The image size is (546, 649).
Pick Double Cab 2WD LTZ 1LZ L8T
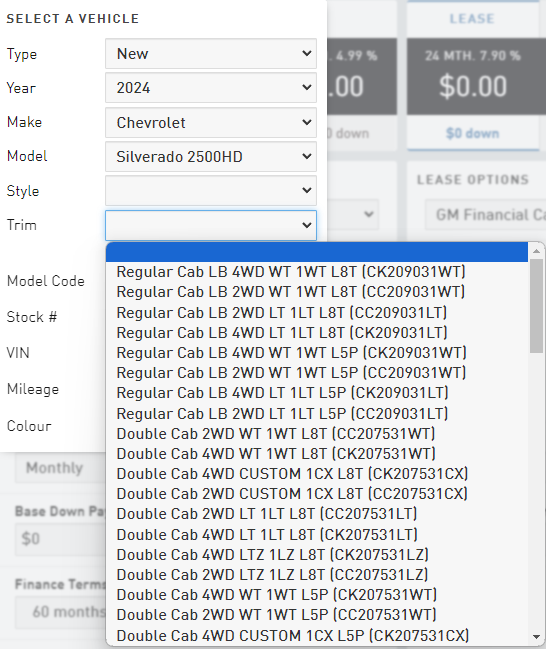[317, 574]
